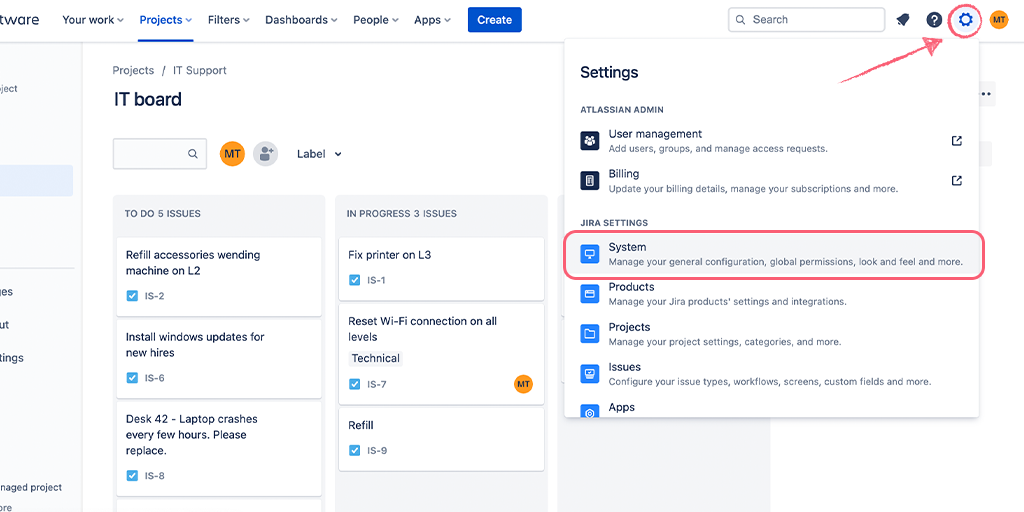The height and width of the screenshot is (512, 1024).
Task: Expand the Projects menu in navbar
Action: tap(165, 20)
